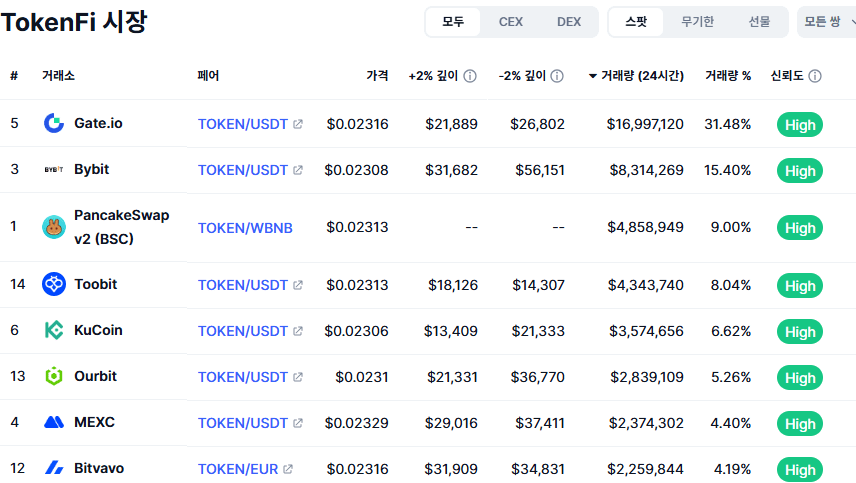Image resolution: width=856 pixels, height=483 pixels.
Task: Click external link icon in Bybit row
Action: (x=298, y=170)
